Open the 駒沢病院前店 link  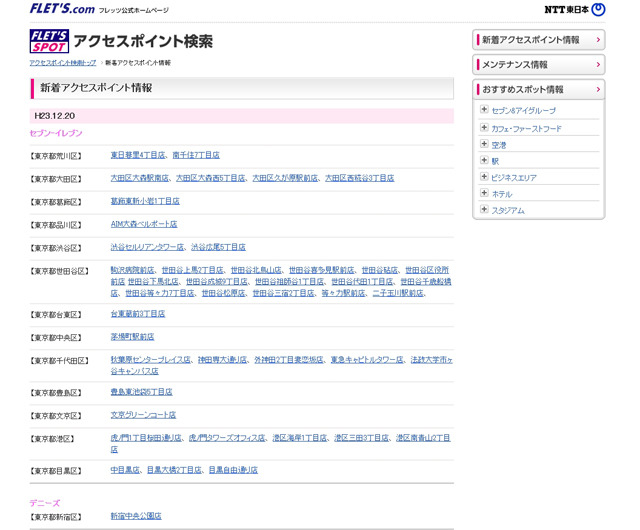(x=133, y=270)
